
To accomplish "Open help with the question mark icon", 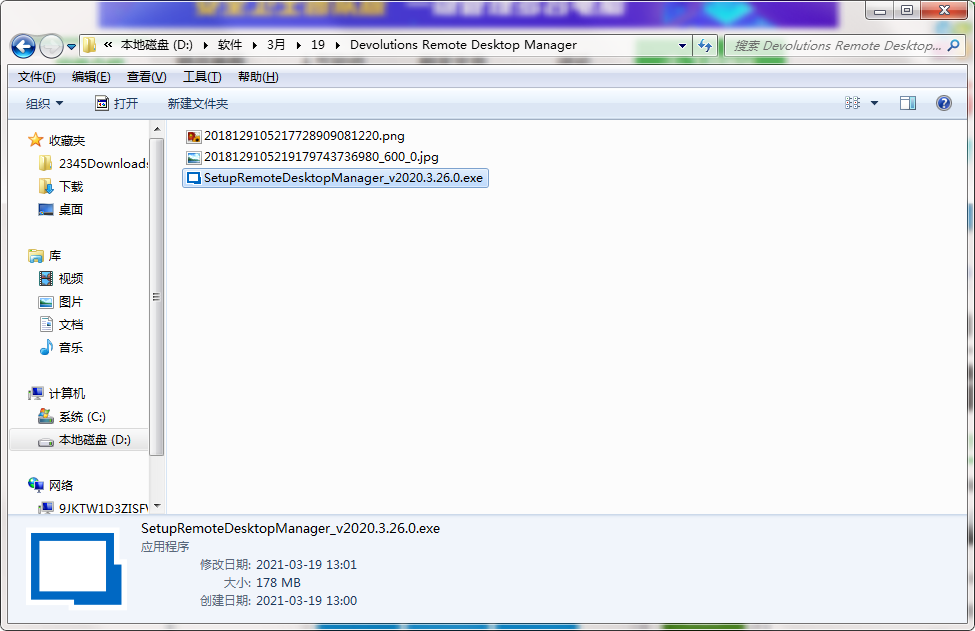I will tap(943, 103).
